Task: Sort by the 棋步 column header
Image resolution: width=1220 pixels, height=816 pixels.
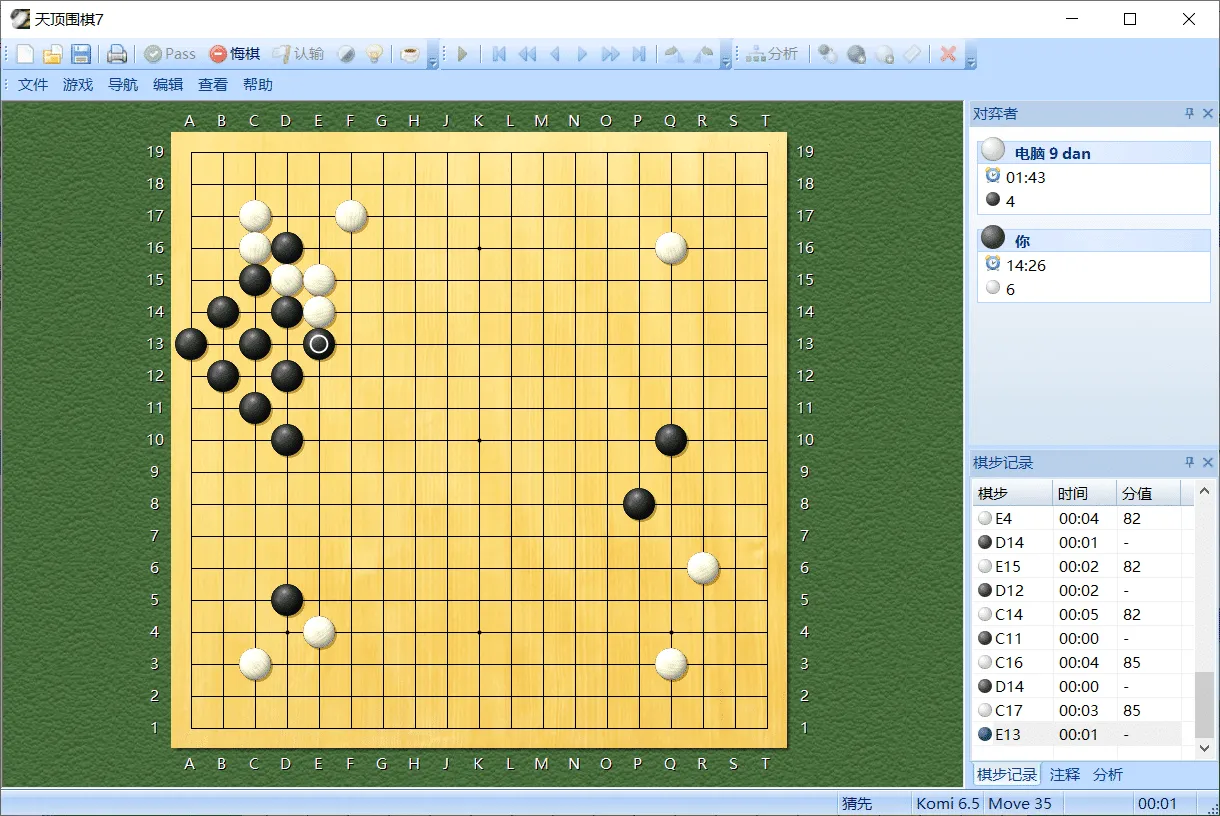Action: 1012,493
